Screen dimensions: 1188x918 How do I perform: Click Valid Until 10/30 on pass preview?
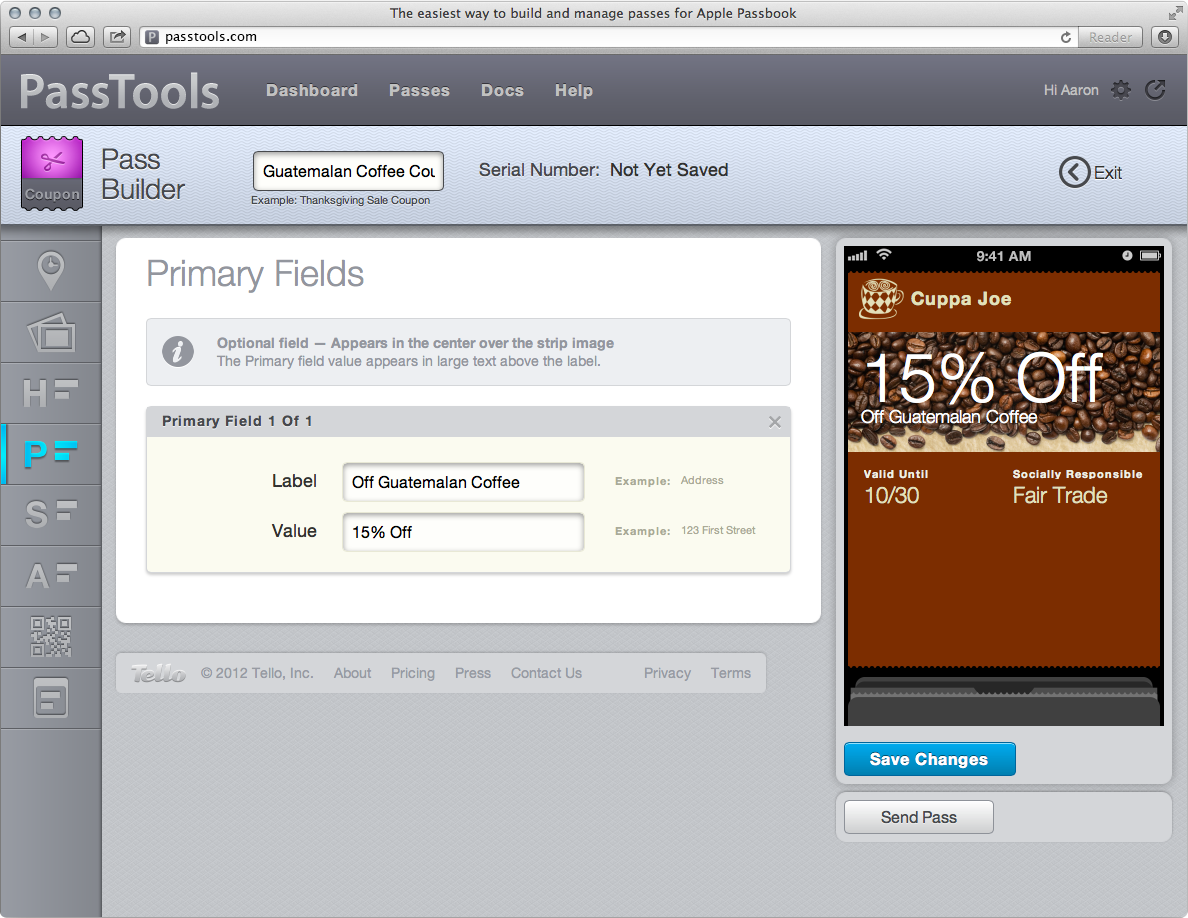[x=896, y=487]
